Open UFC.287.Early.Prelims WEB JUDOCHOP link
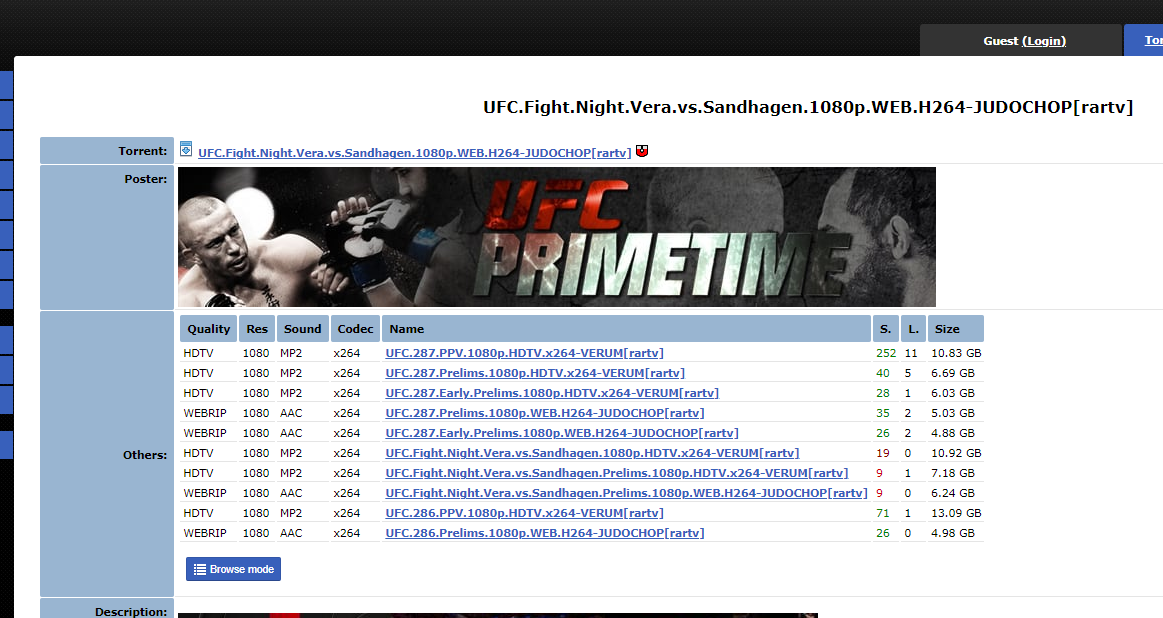 (561, 433)
